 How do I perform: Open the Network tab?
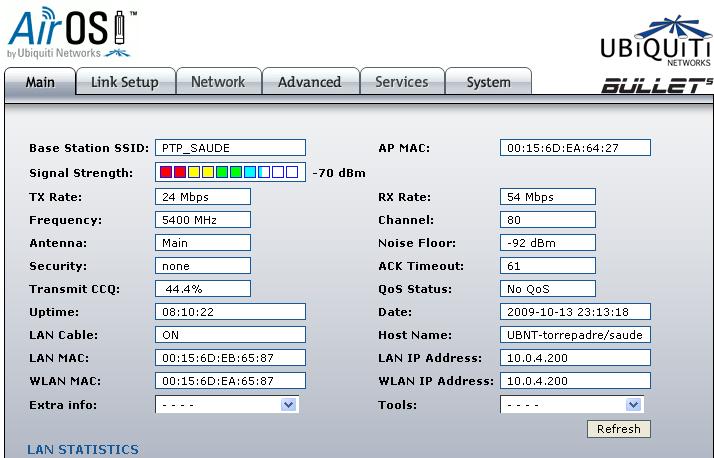tap(218, 82)
